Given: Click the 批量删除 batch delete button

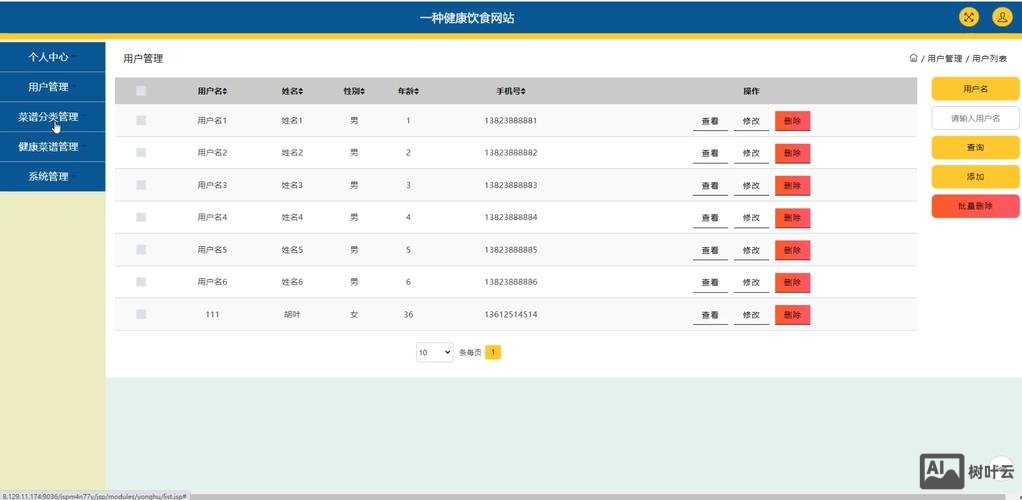Looking at the screenshot, I should coord(975,206).
